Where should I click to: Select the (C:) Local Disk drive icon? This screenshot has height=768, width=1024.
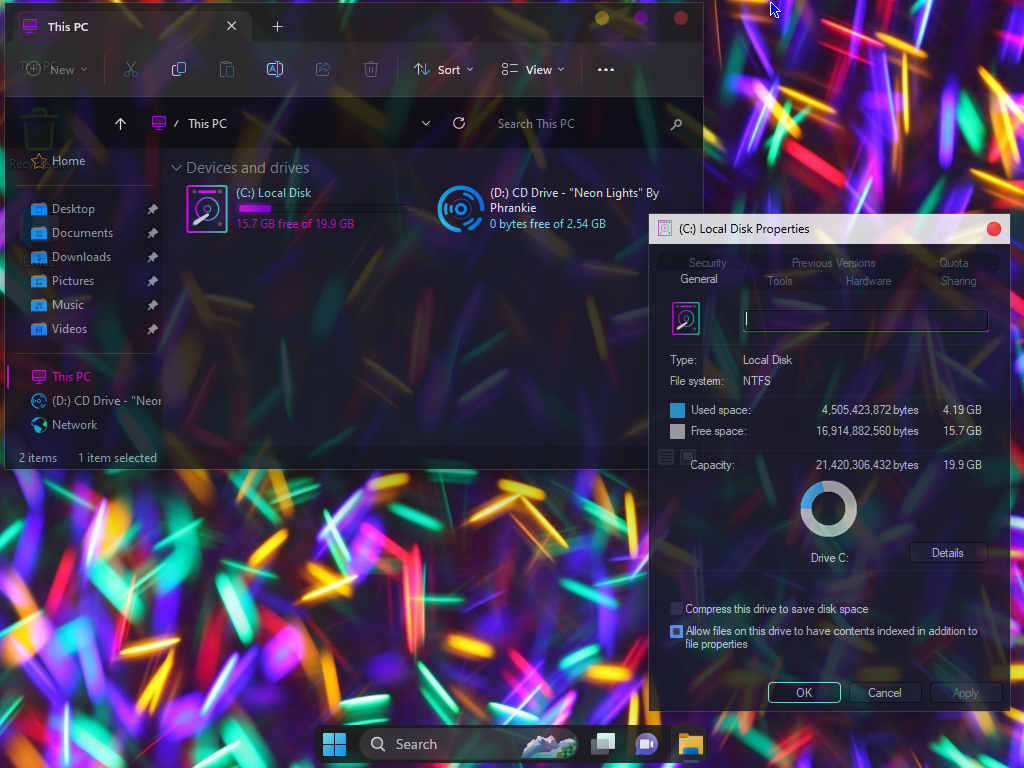click(207, 209)
